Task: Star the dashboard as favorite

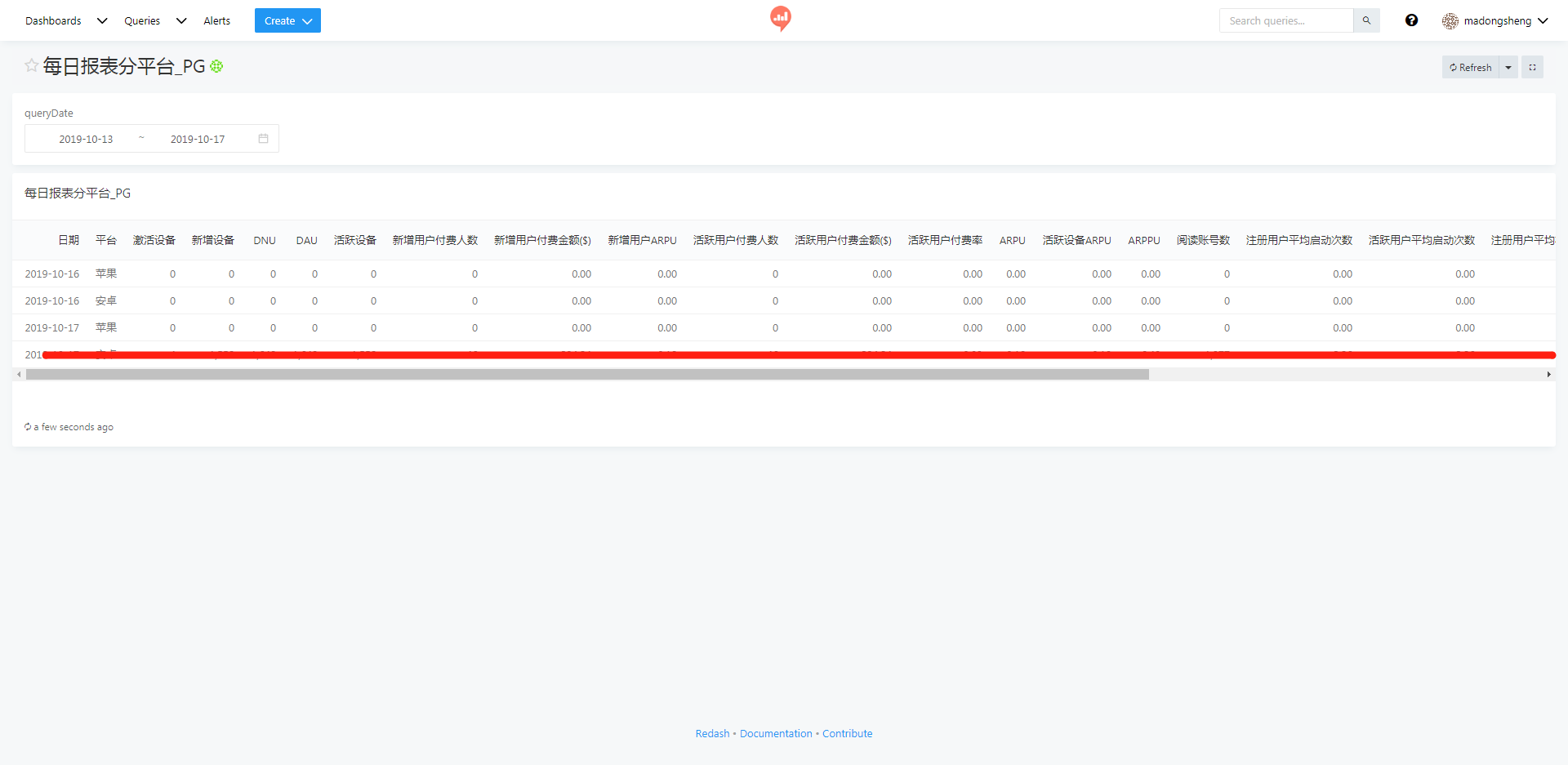Action: (x=31, y=65)
